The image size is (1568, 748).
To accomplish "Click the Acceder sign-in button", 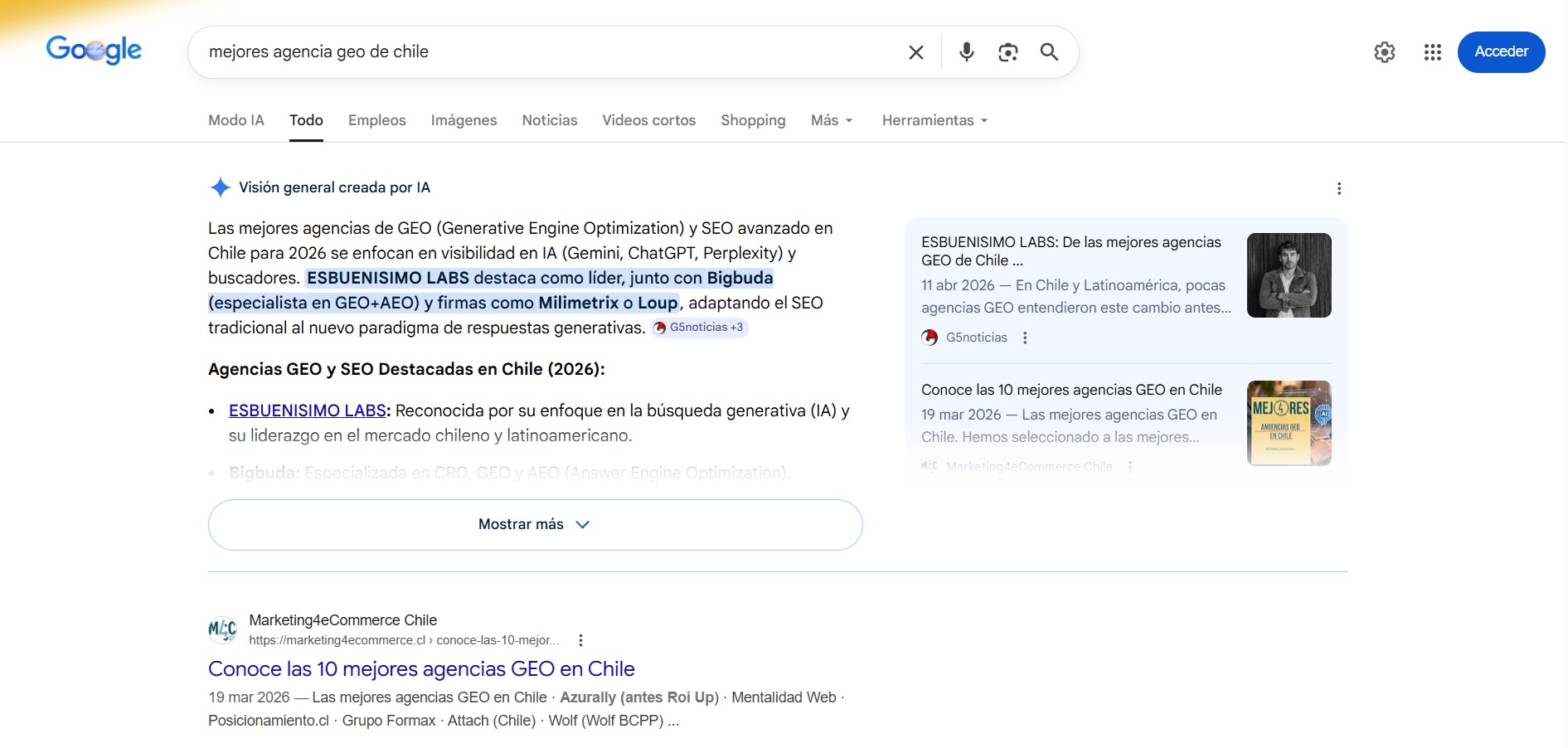I will coord(1500,51).
